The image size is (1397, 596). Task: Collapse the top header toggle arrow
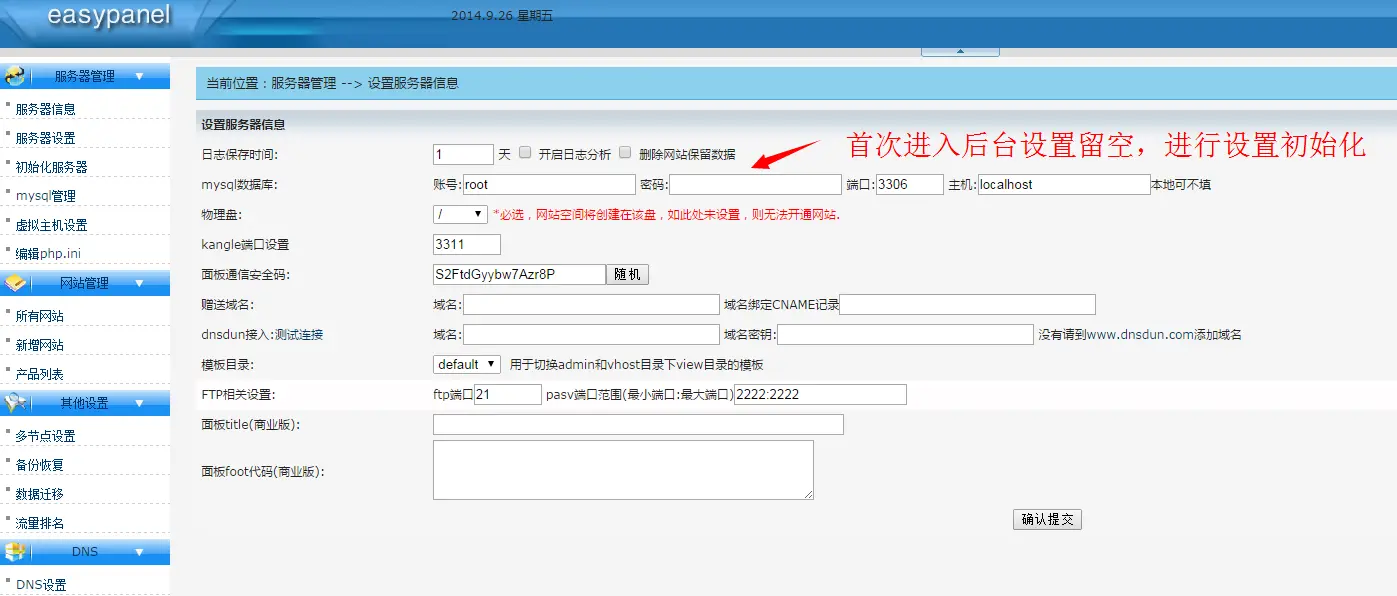click(959, 50)
